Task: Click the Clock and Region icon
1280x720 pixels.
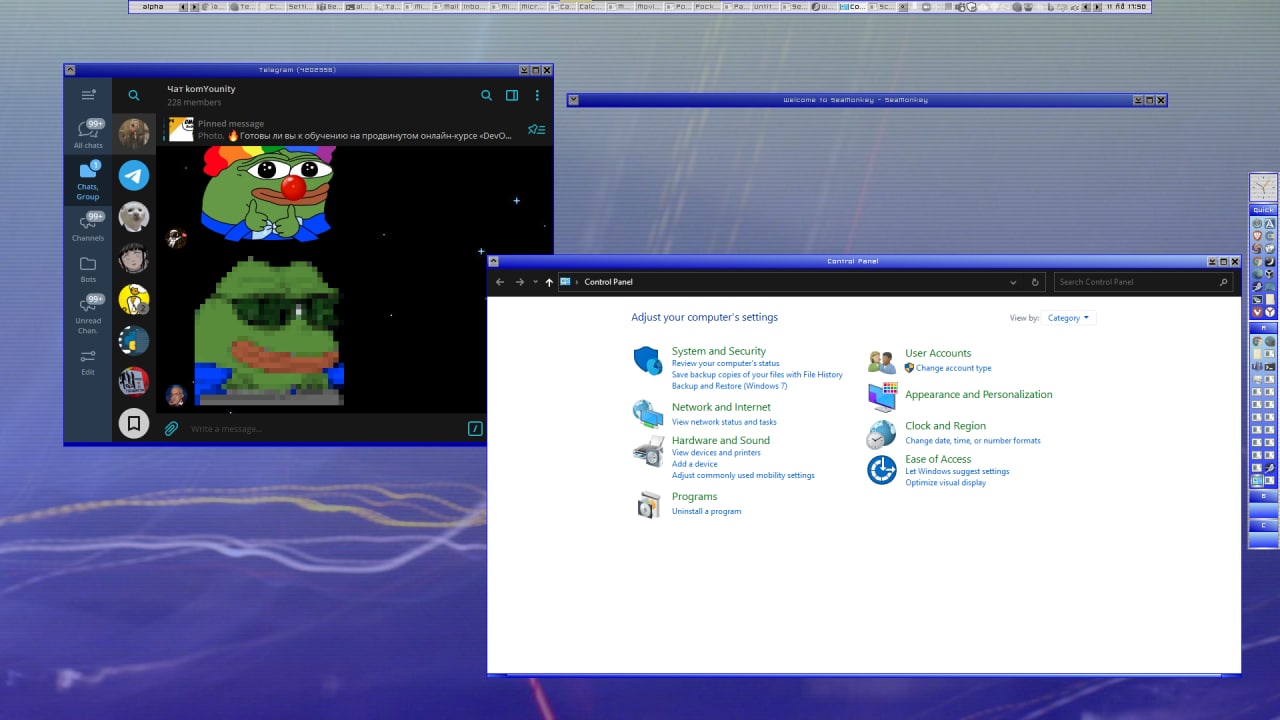Action: (x=881, y=434)
